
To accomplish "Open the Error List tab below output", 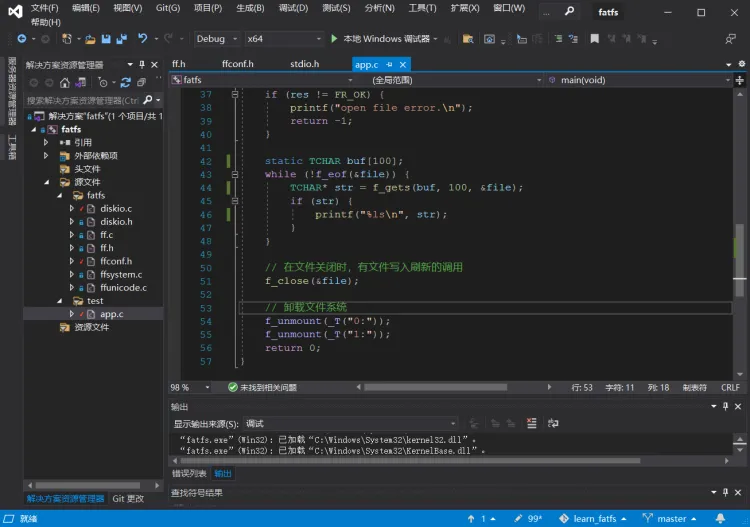I will pyautogui.click(x=188, y=473).
